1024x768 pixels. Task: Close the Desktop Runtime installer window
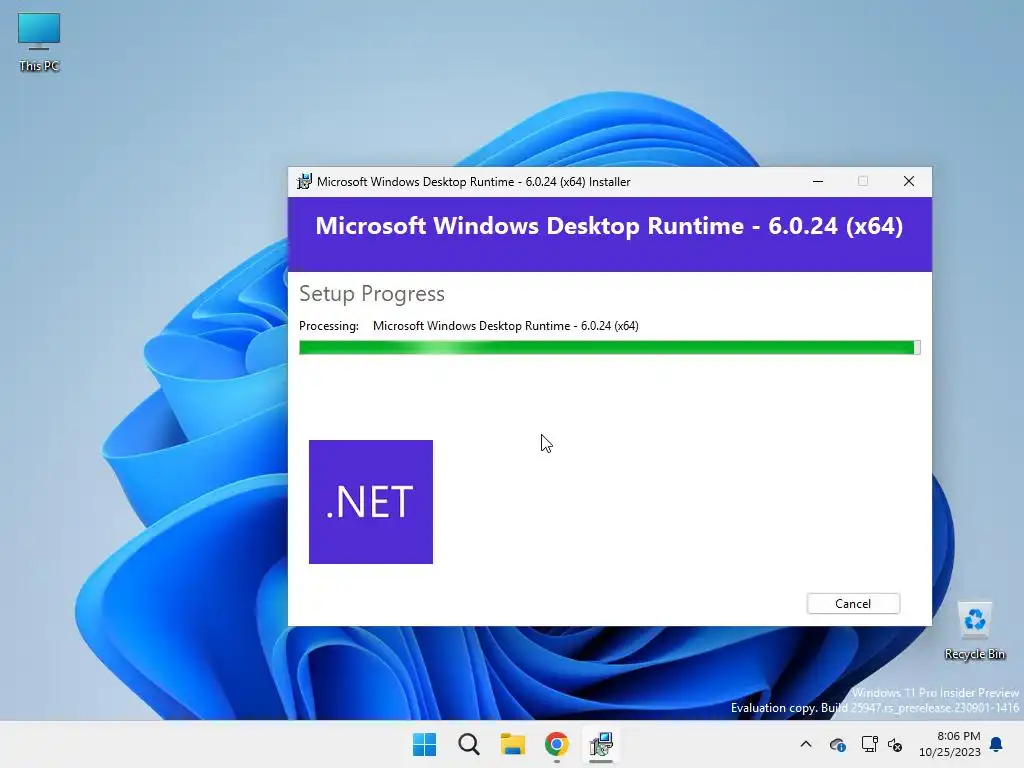coord(908,182)
